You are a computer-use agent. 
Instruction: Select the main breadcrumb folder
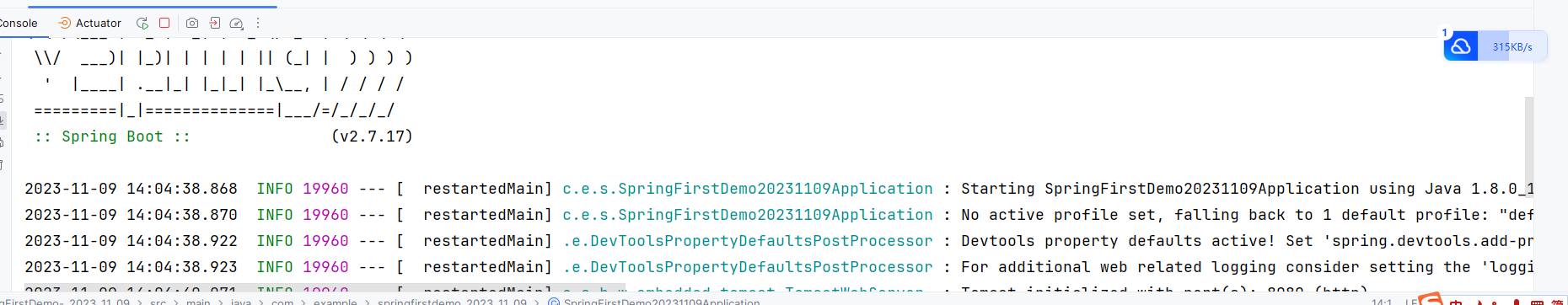coord(198,301)
